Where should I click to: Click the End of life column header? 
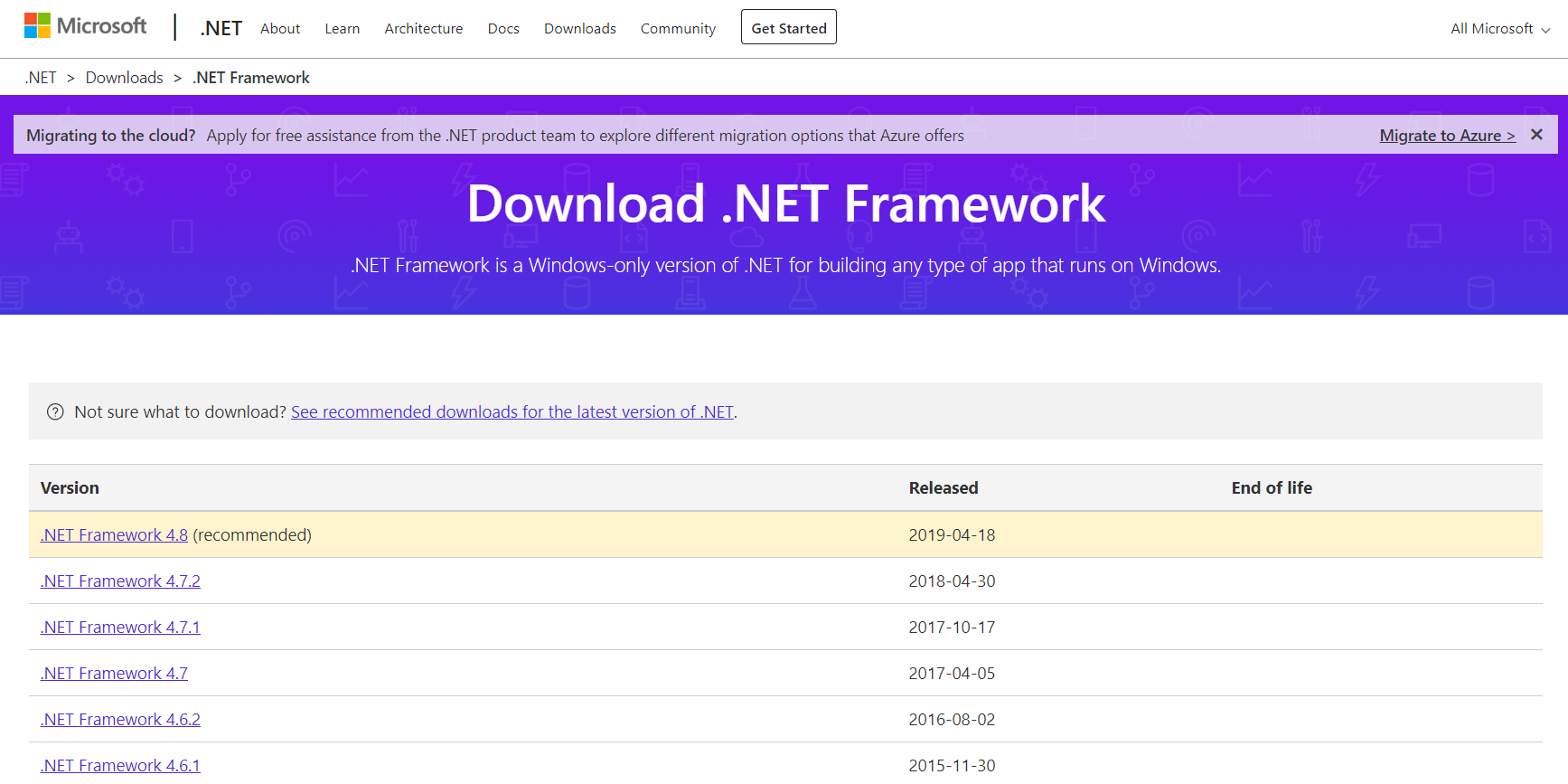tap(1272, 487)
